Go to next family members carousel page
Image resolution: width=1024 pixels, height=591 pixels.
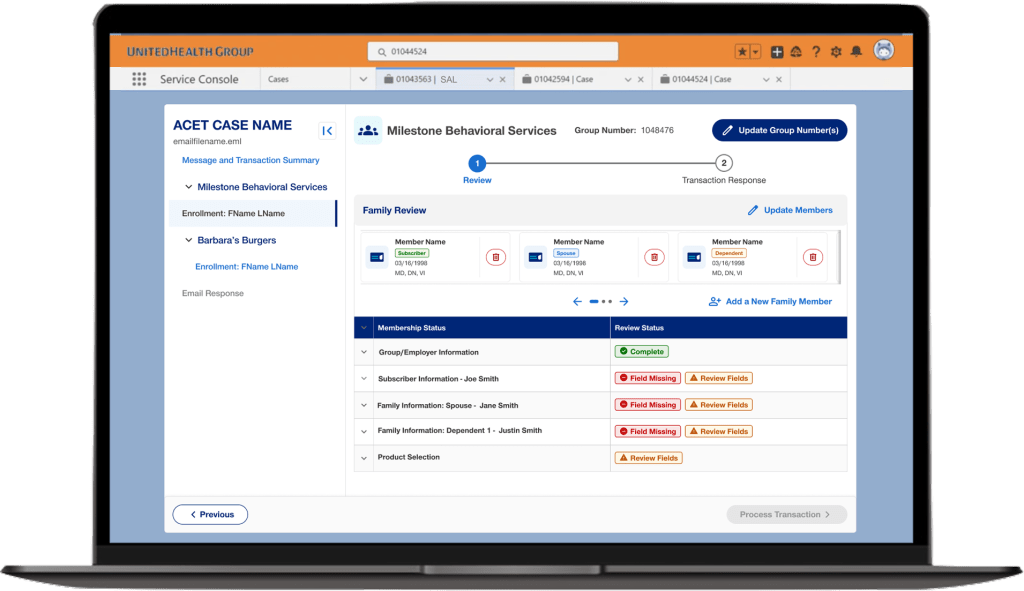[x=624, y=301]
